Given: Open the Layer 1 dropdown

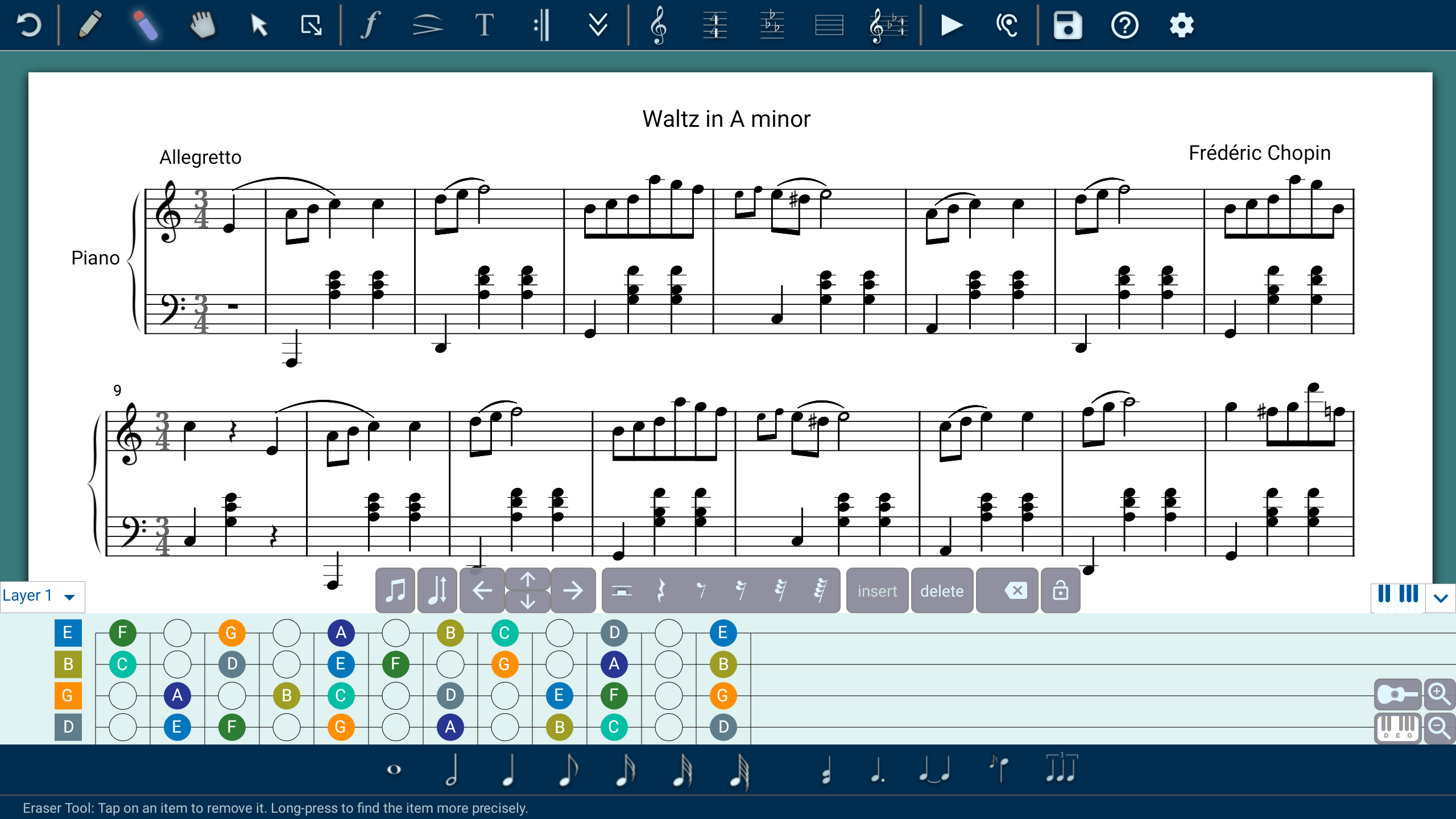Looking at the screenshot, I should click(42, 596).
